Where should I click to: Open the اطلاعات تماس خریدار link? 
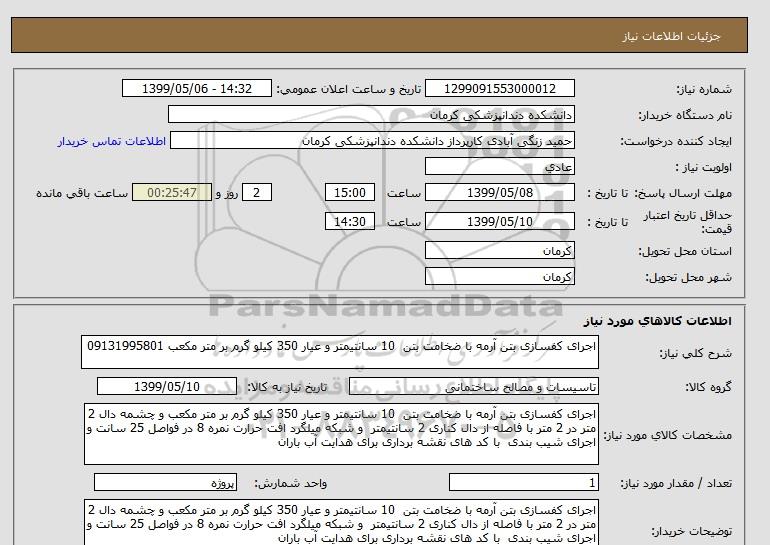tap(111, 141)
